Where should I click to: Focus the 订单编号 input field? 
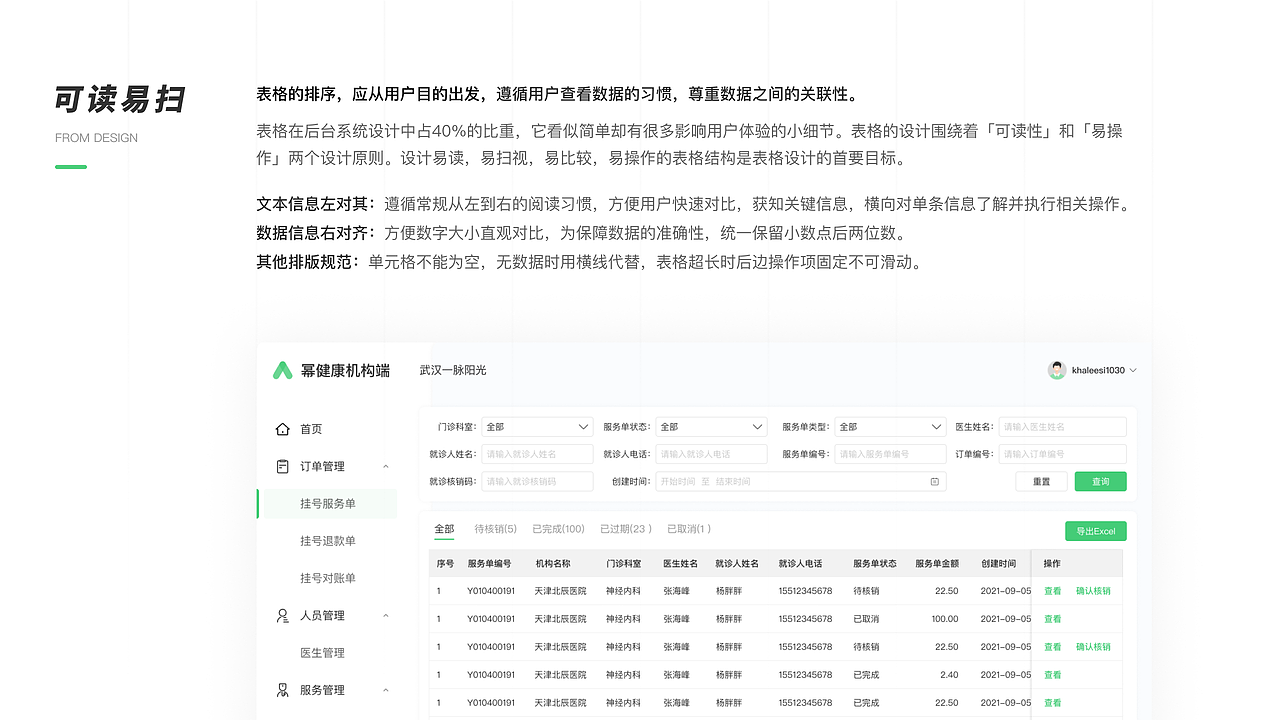pyautogui.click(x=1062, y=454)
